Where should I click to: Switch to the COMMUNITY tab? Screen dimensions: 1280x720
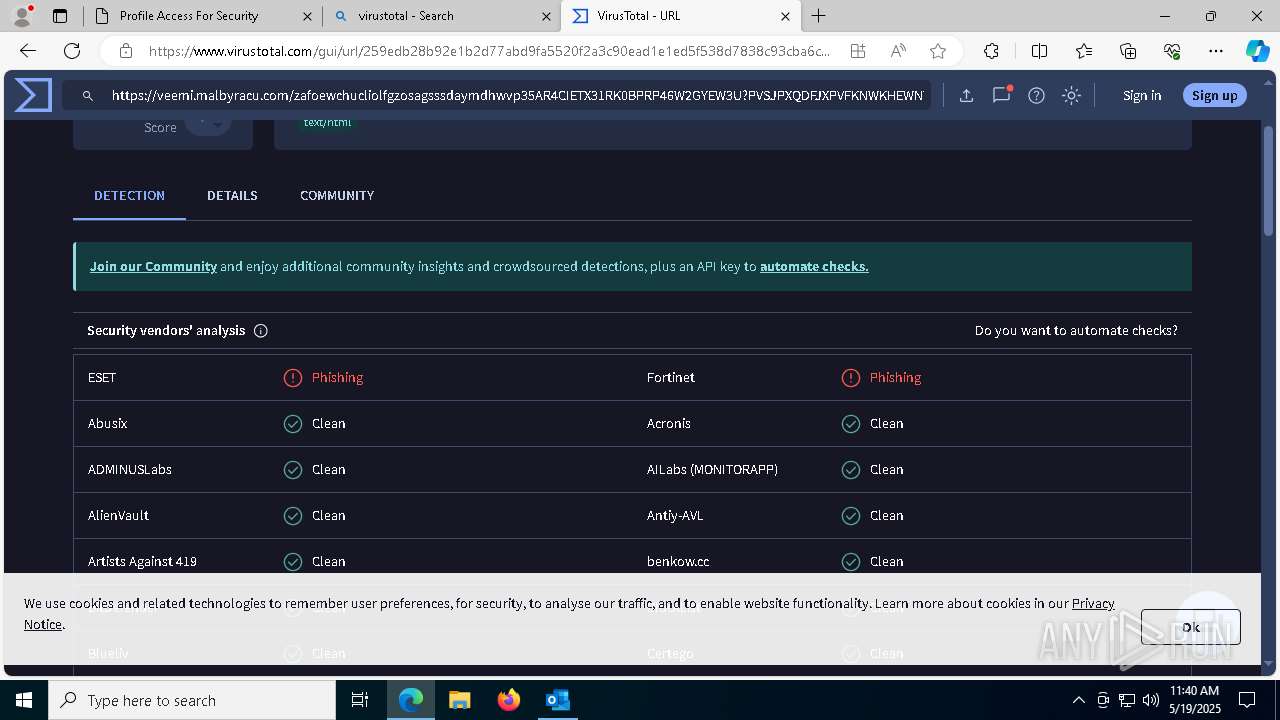pyautogui.click(x=337, y=195)
